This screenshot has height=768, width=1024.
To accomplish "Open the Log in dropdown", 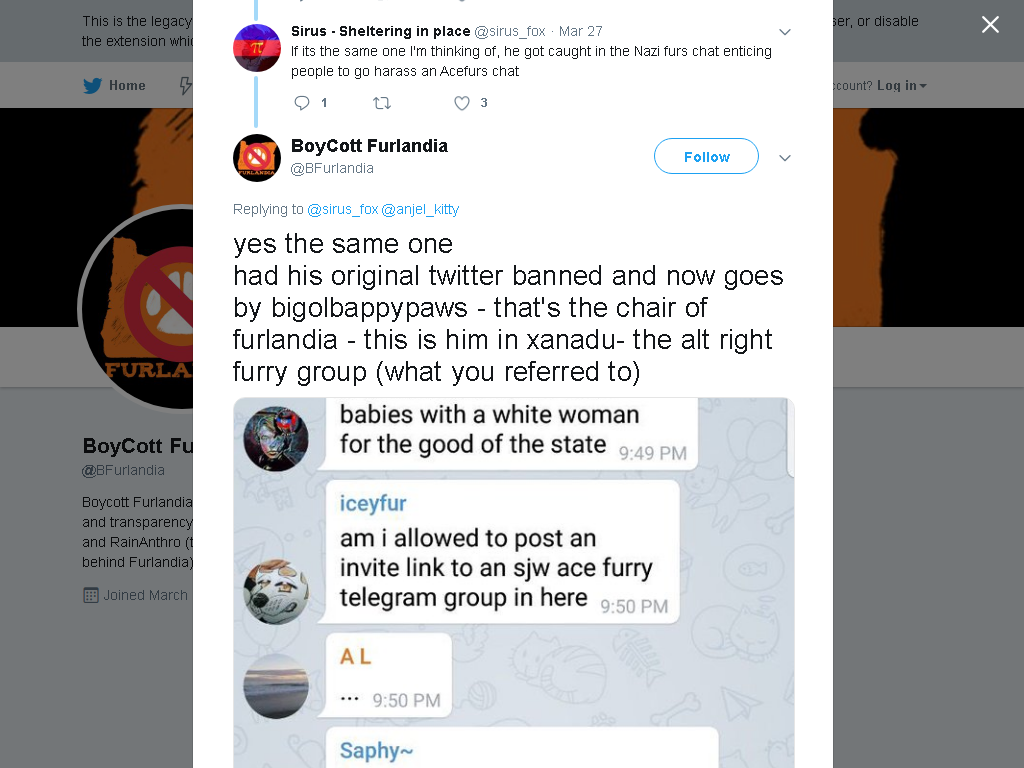I will 901,86.
